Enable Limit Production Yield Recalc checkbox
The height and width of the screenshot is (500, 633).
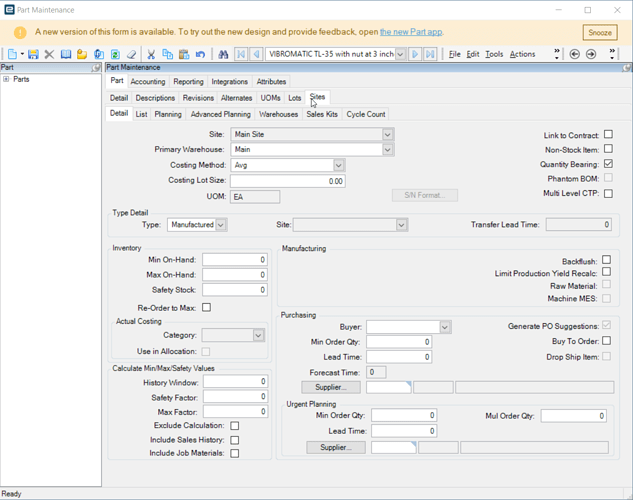[606, 272]
